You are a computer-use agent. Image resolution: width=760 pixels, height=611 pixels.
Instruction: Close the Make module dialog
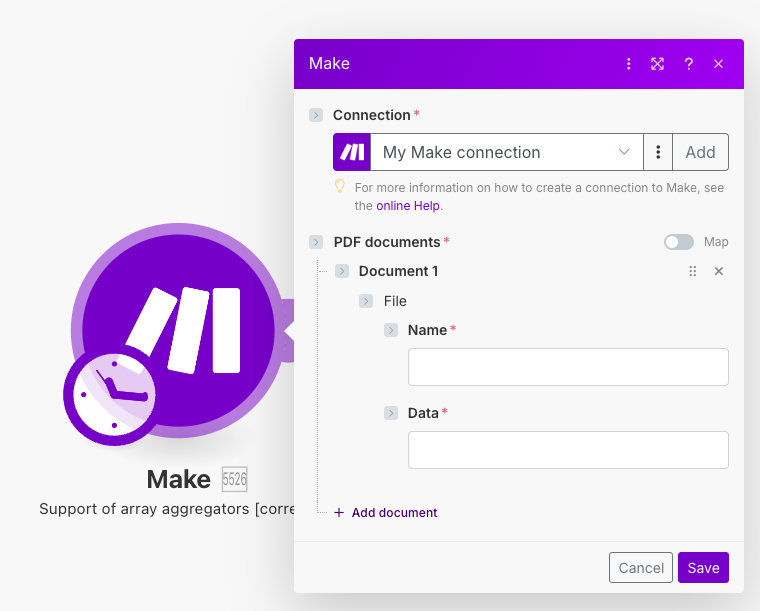pyautogui.click(x=718, y=64)
